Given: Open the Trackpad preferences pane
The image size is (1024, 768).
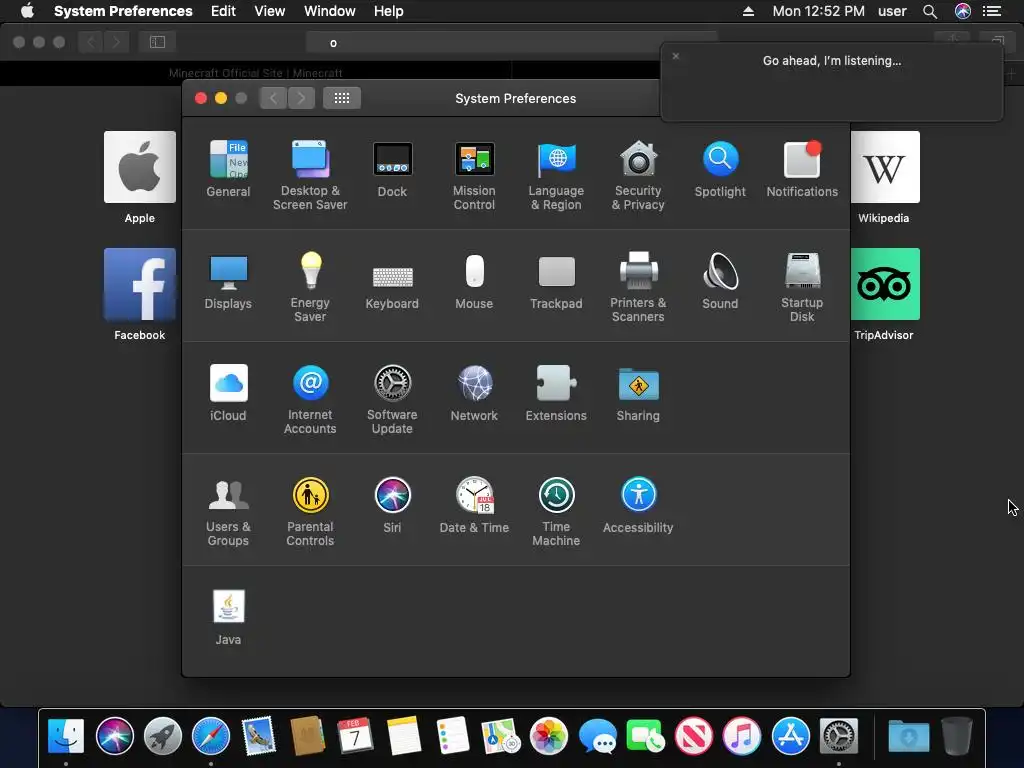Looking at the screenshot, I should click(x=556, y=281).
